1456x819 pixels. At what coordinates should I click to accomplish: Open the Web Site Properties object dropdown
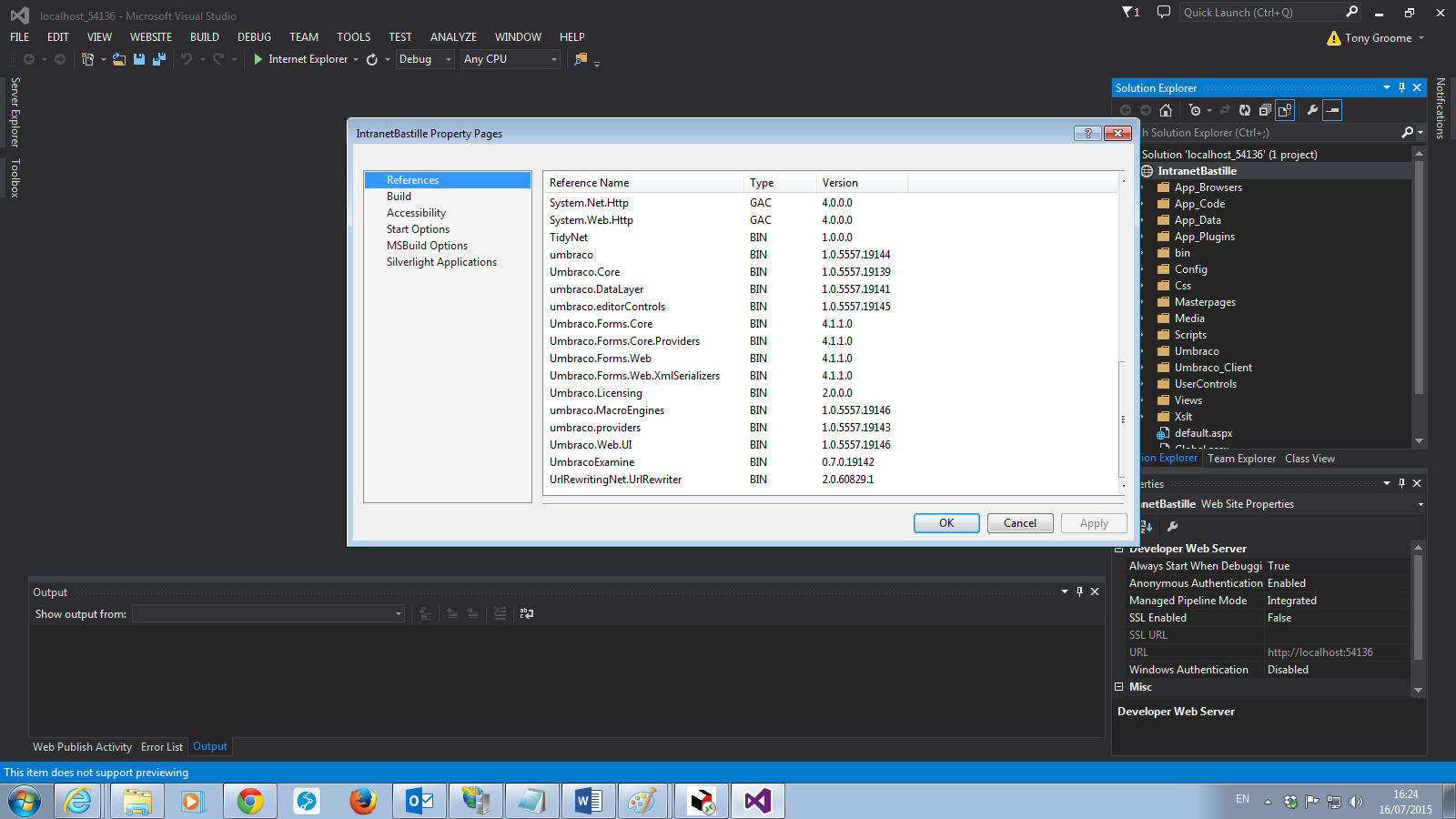pyautogui.click(x=1421, y=504)
